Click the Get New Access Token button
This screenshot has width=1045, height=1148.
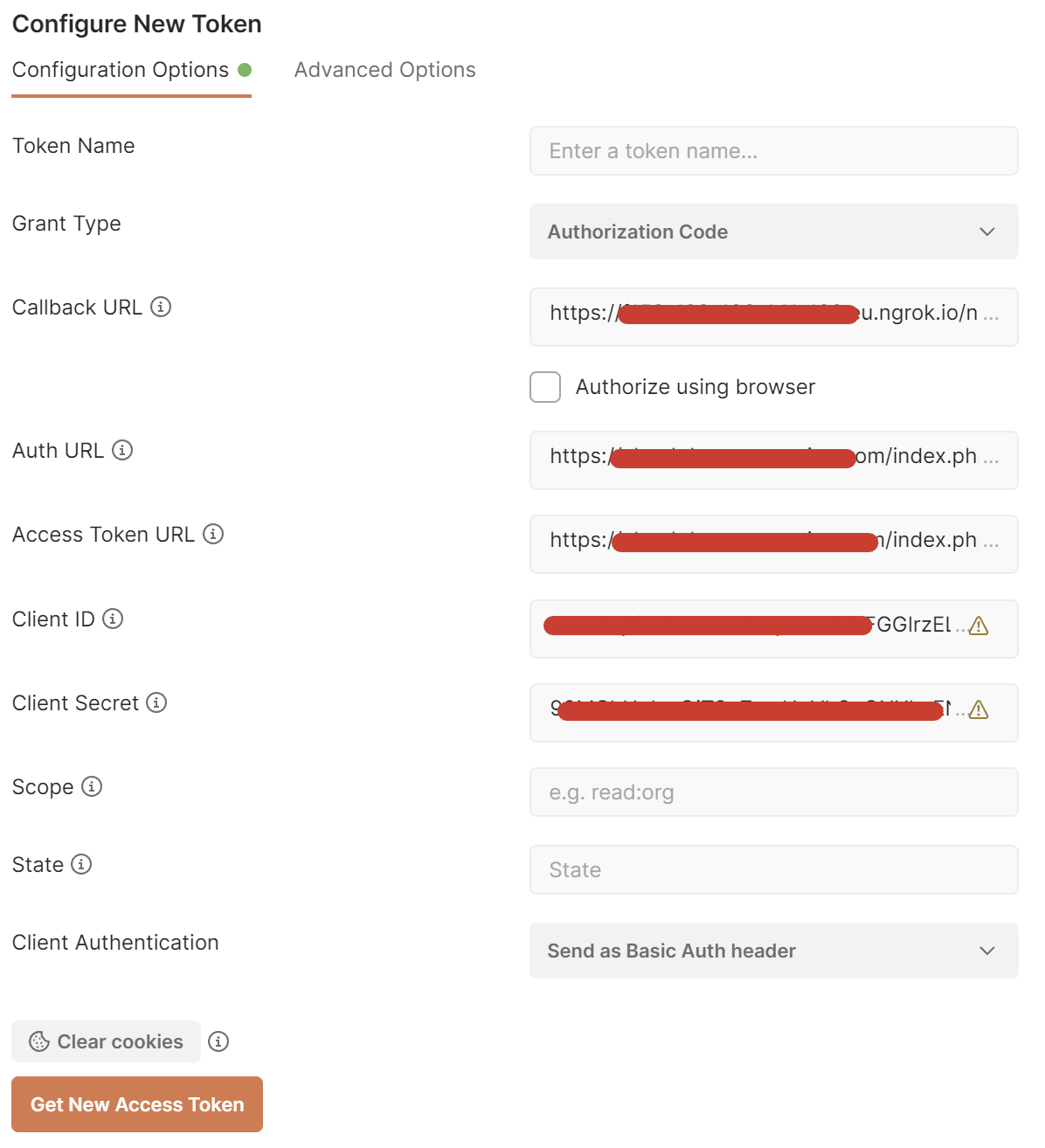137,1104
